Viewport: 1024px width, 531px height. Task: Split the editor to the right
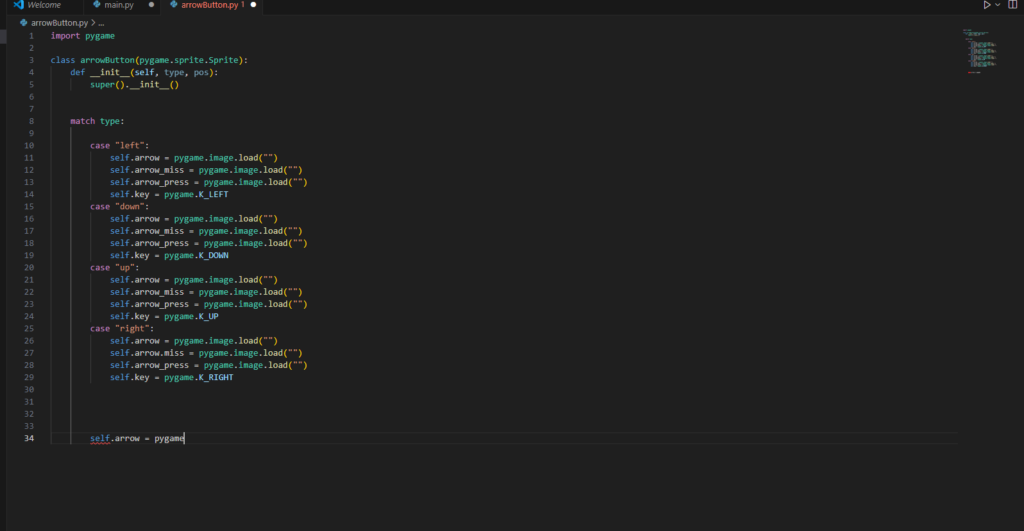pyautogui.click(x=1012, y=5)
